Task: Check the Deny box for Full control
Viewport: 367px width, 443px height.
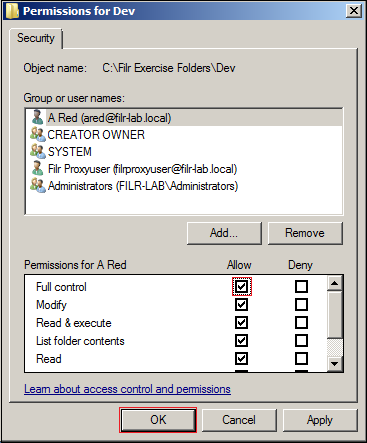Action: (301, 286)
